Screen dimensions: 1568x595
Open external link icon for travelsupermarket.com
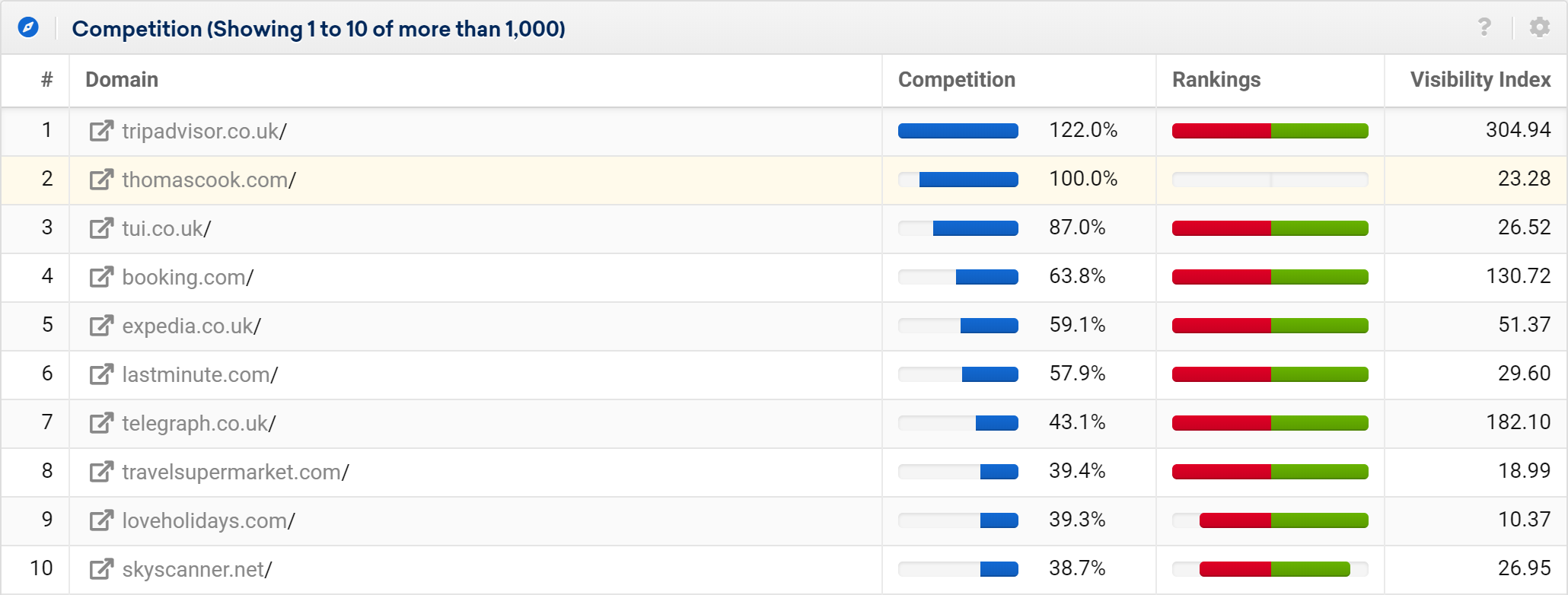click(101, 472)
